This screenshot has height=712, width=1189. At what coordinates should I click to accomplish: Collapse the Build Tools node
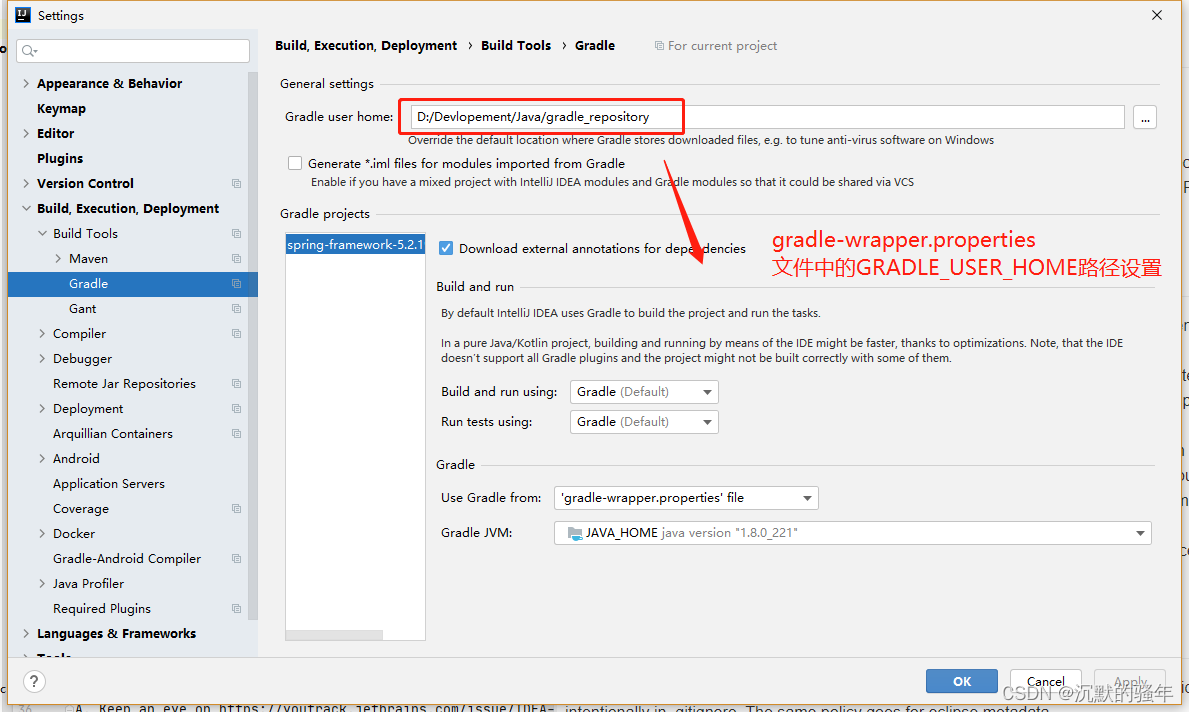pyautogui.click(x=42, y=234)
